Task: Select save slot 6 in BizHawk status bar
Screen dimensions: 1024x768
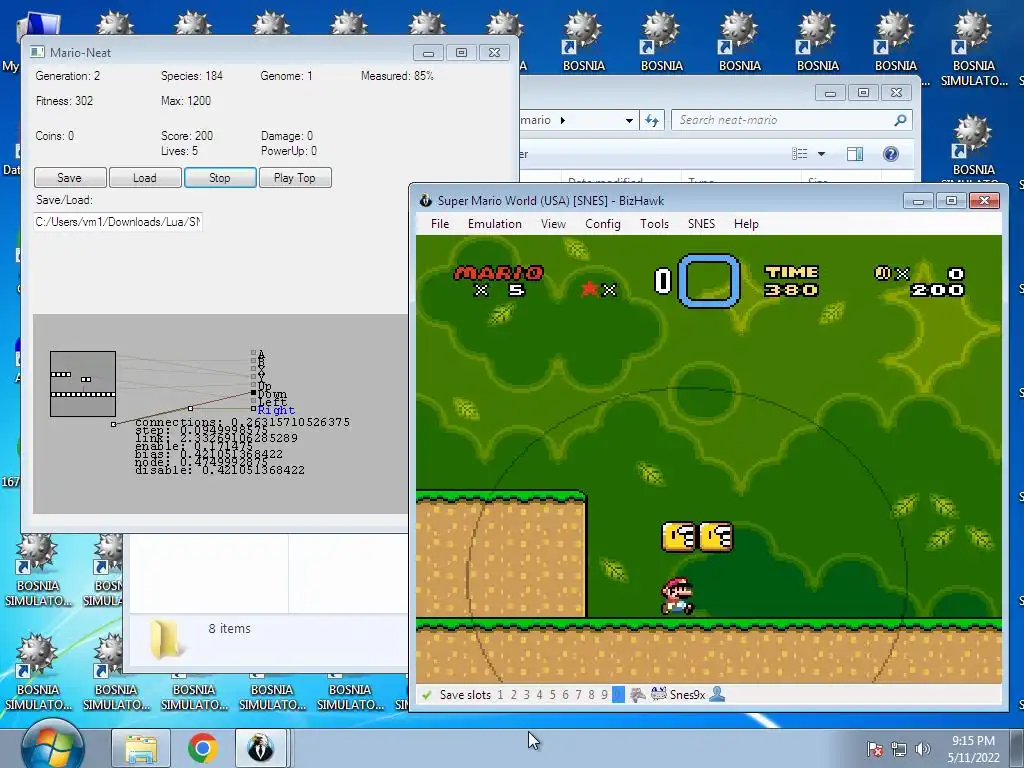Action: pos(566,695)
